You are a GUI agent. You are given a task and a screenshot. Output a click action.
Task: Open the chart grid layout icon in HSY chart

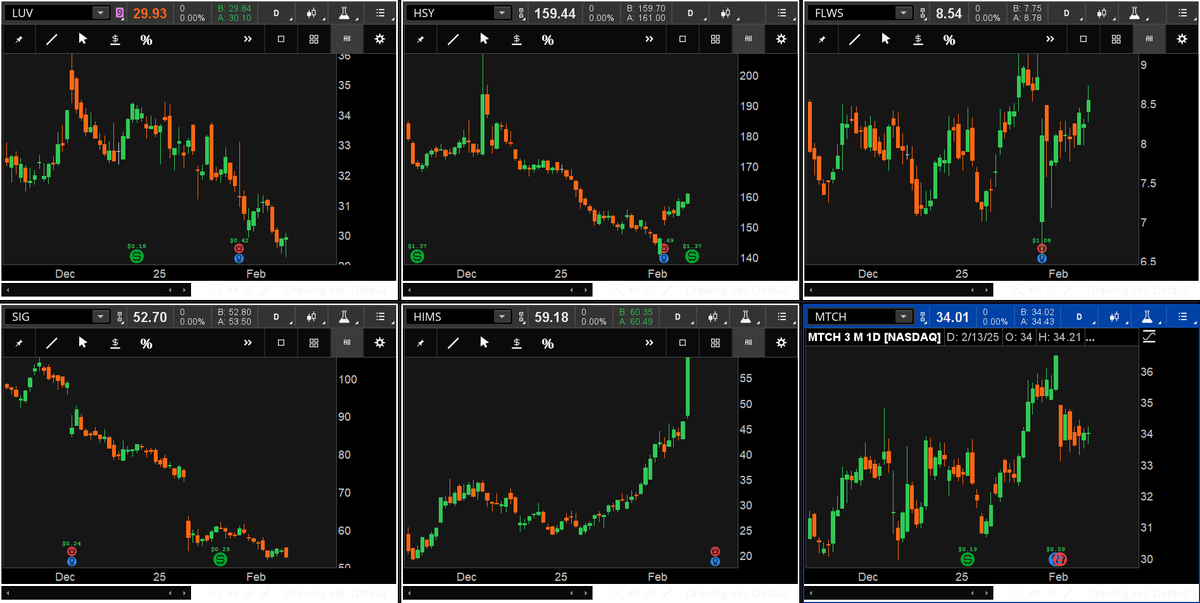[x=715, y=39]
